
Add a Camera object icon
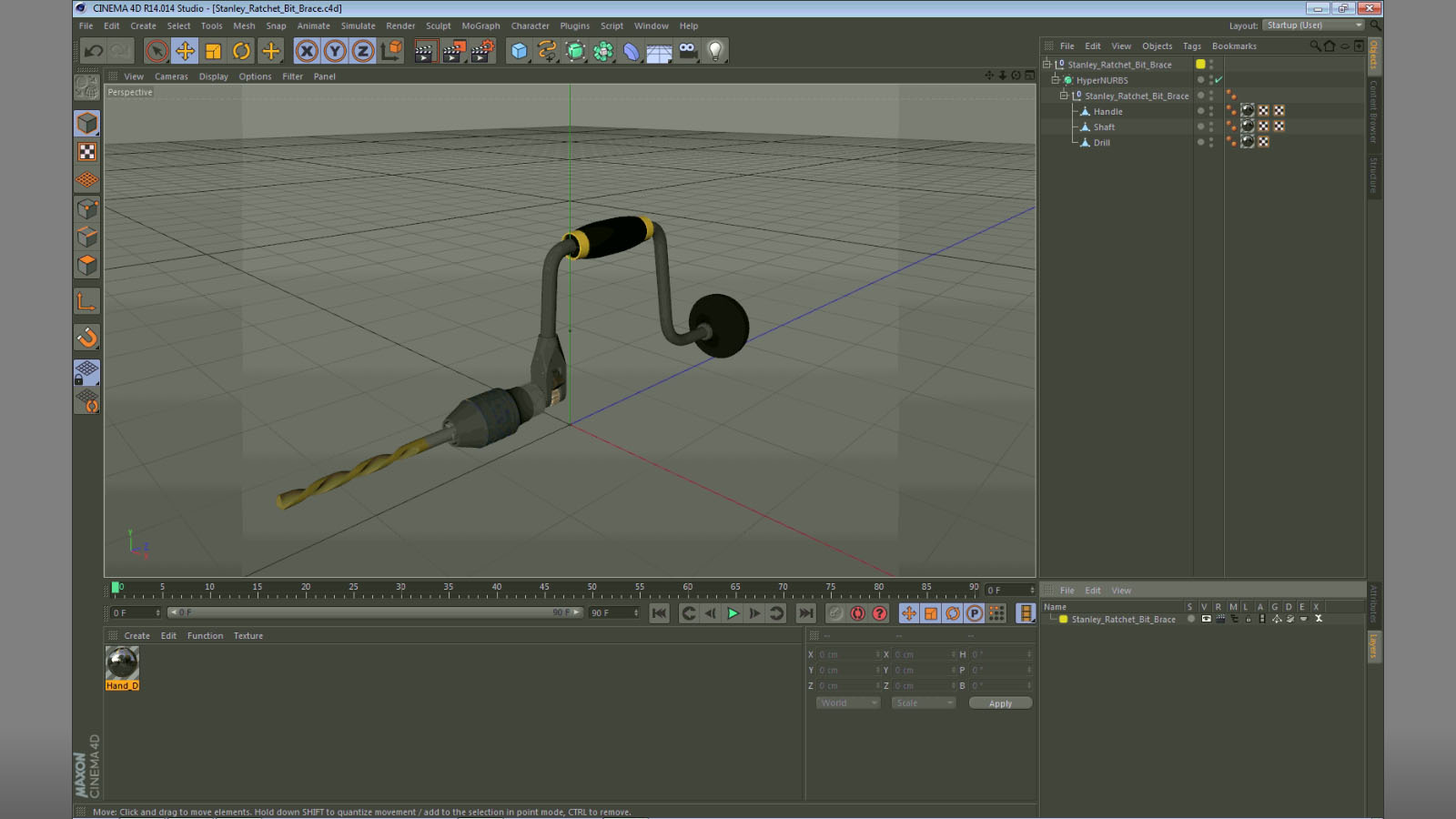pos(688,51)
